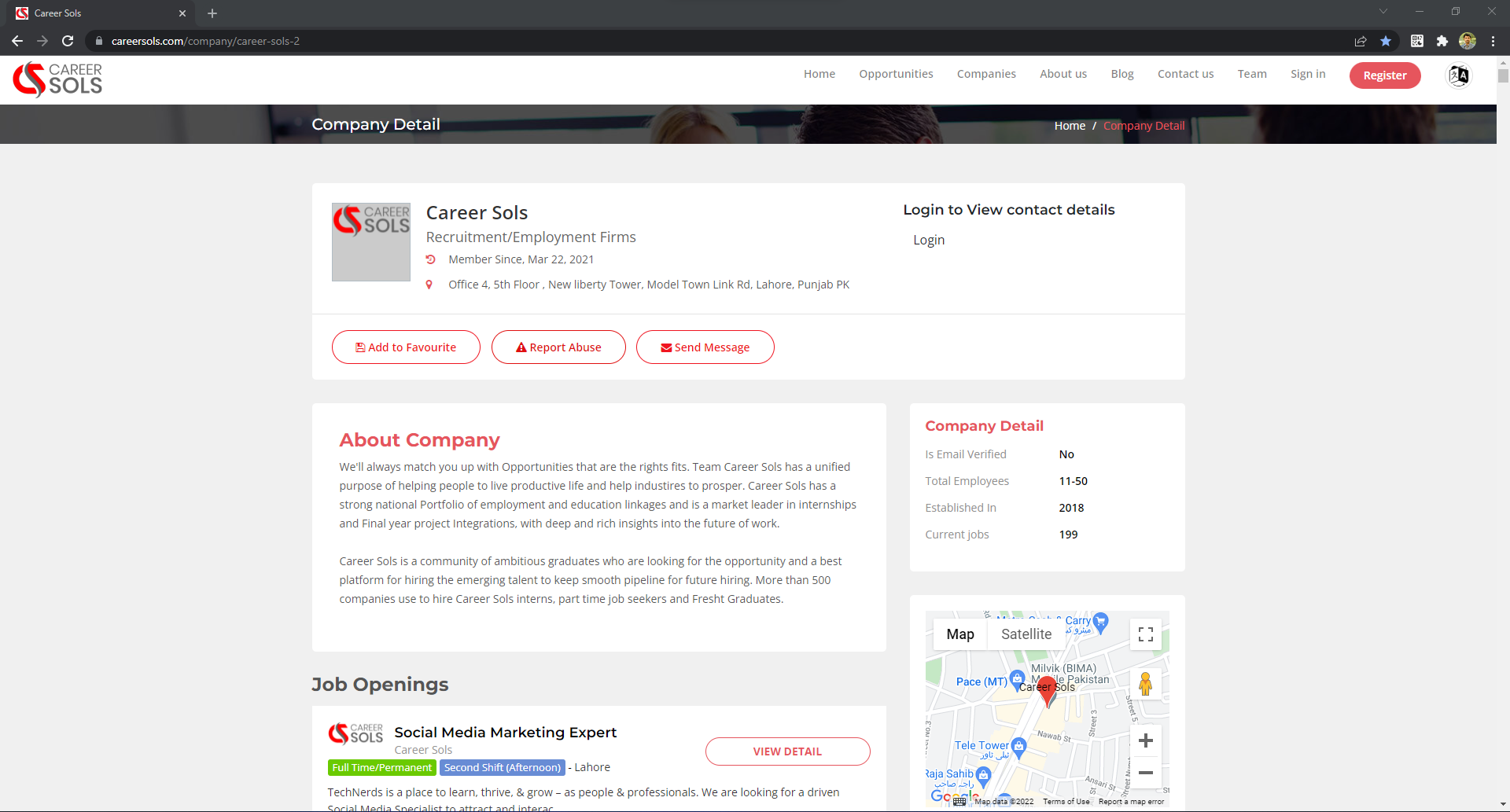
Task: Click the share page icon in address bar
Action: pyautogui.click(x=1361, y=41)
